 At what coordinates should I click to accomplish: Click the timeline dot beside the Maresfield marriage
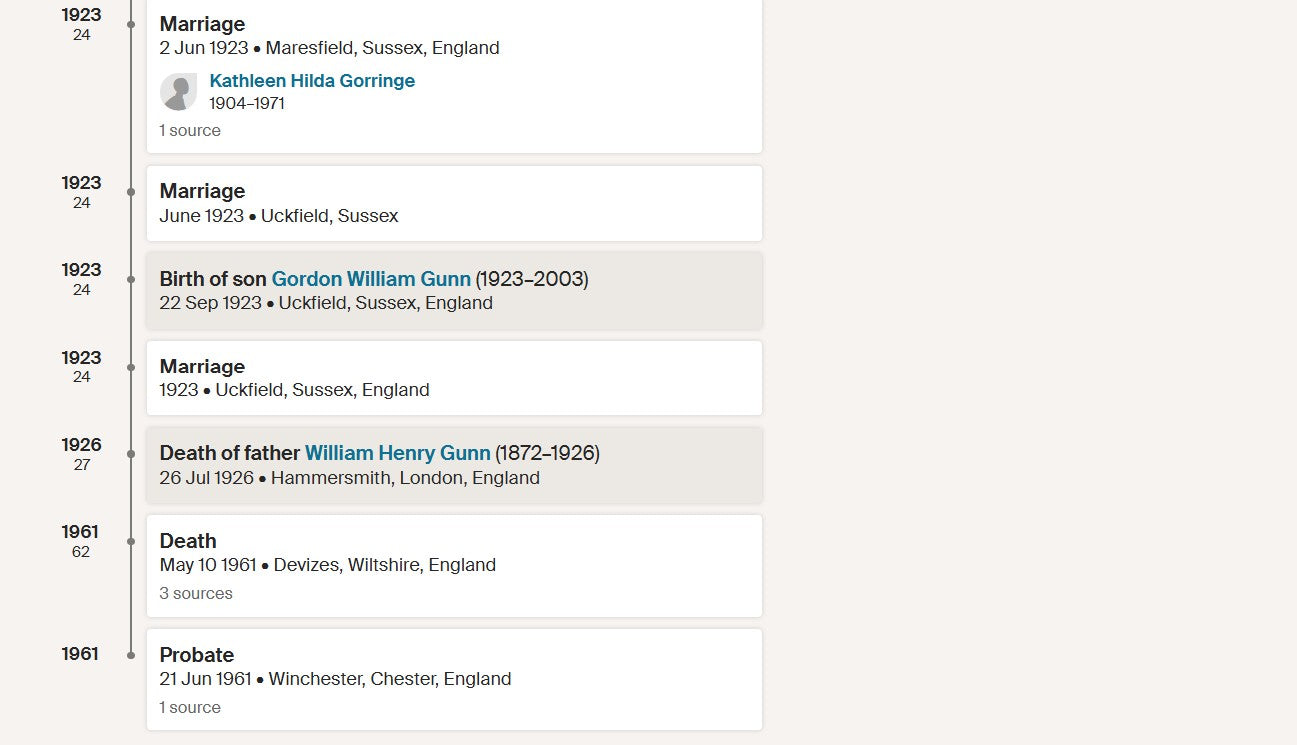tap(131, 24)
